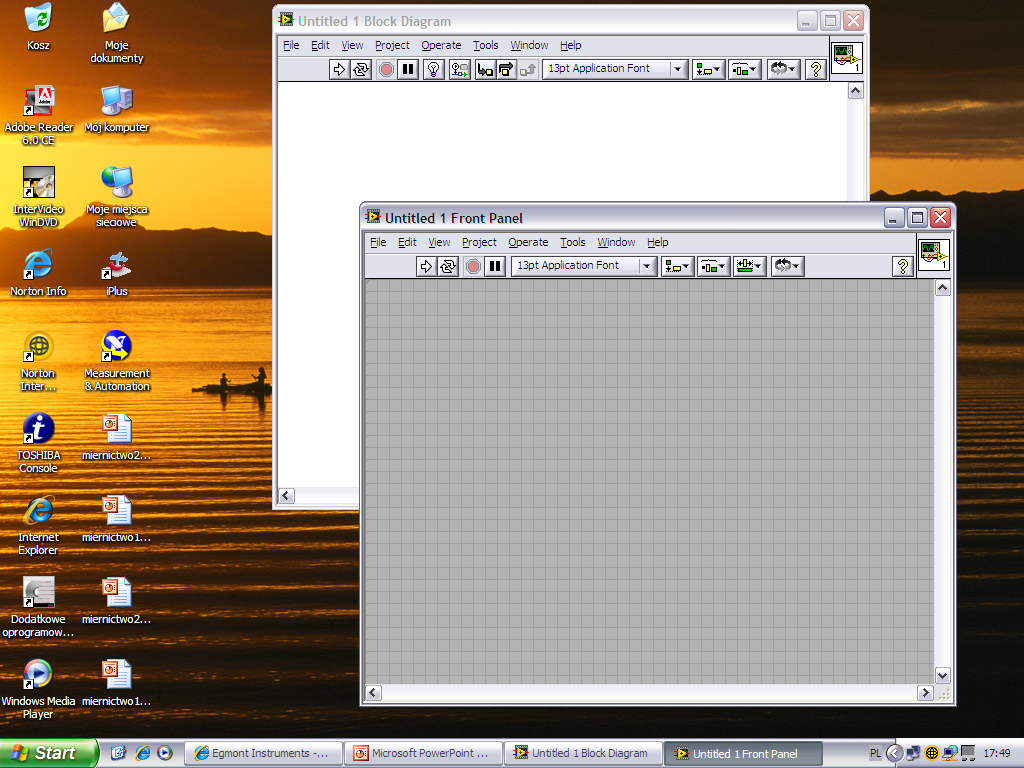Click Run Continuously in Block Diagram toolbar

click(361, 69)
